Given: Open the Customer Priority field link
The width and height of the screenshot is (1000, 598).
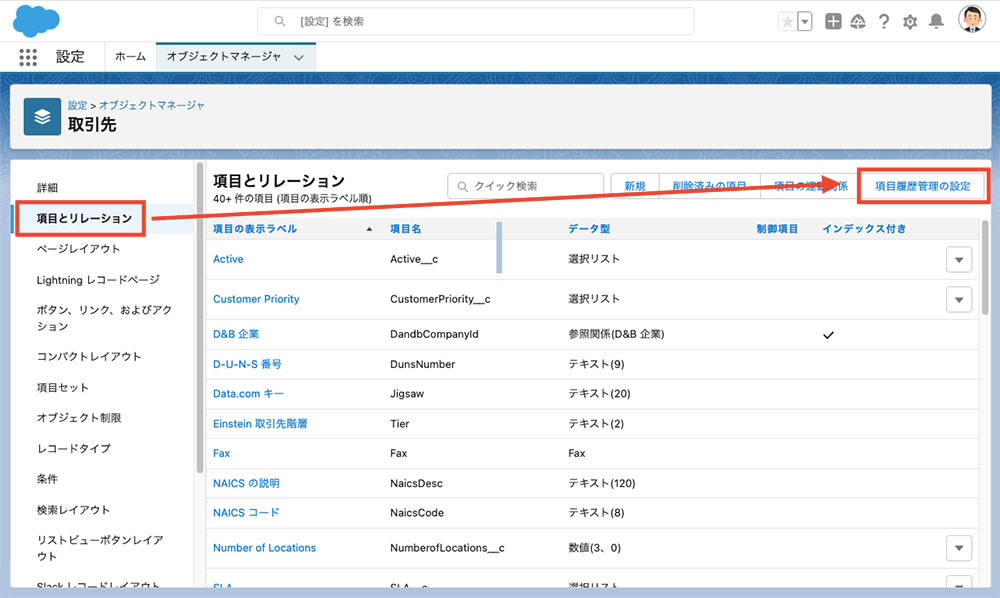Looking at the screenshot, I should [256, 299].
